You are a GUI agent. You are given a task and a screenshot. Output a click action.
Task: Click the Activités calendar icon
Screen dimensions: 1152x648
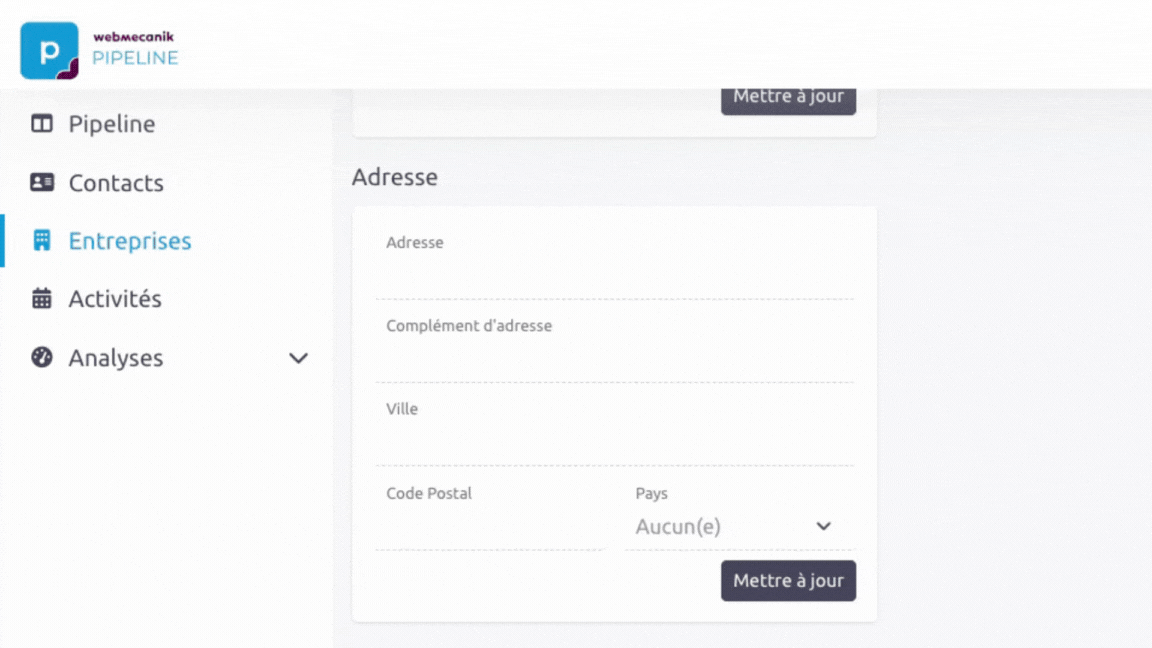(42, 298)
